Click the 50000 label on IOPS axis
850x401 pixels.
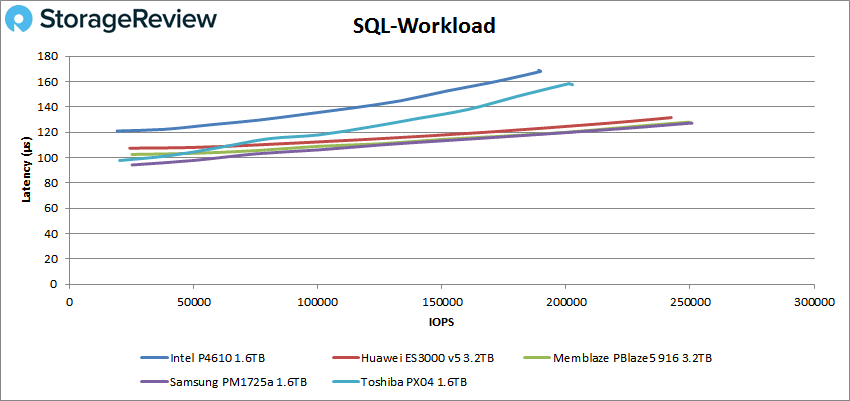pos(194,301)
